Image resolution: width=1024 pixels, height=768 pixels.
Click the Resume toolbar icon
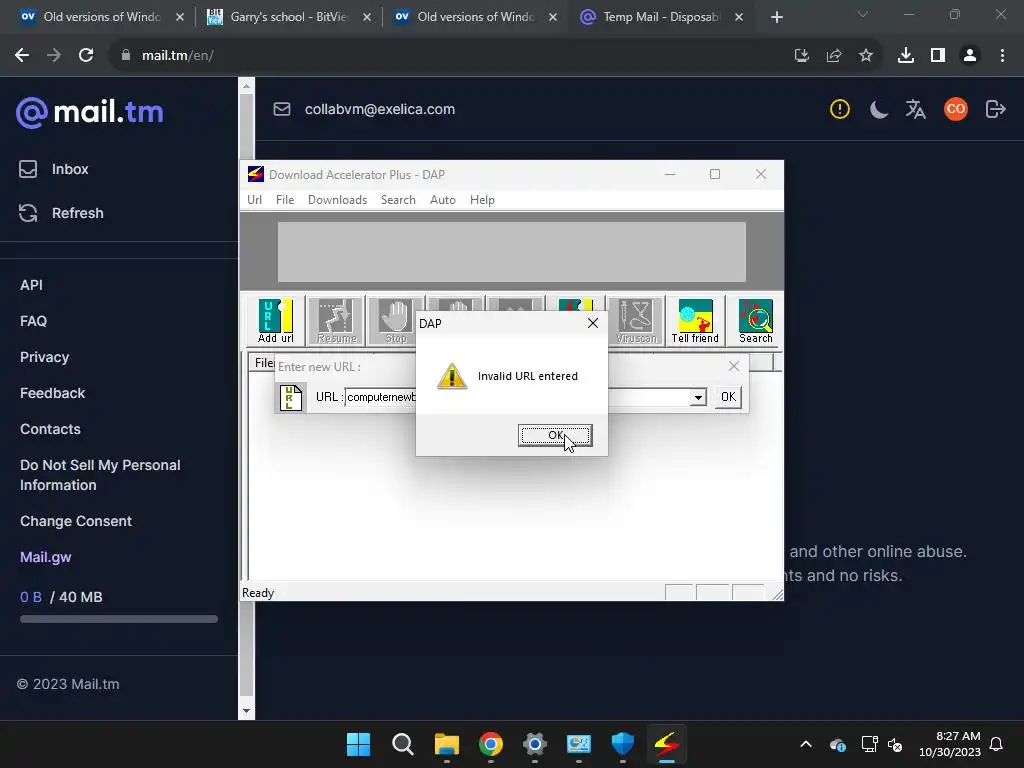(x=336, y=321)
